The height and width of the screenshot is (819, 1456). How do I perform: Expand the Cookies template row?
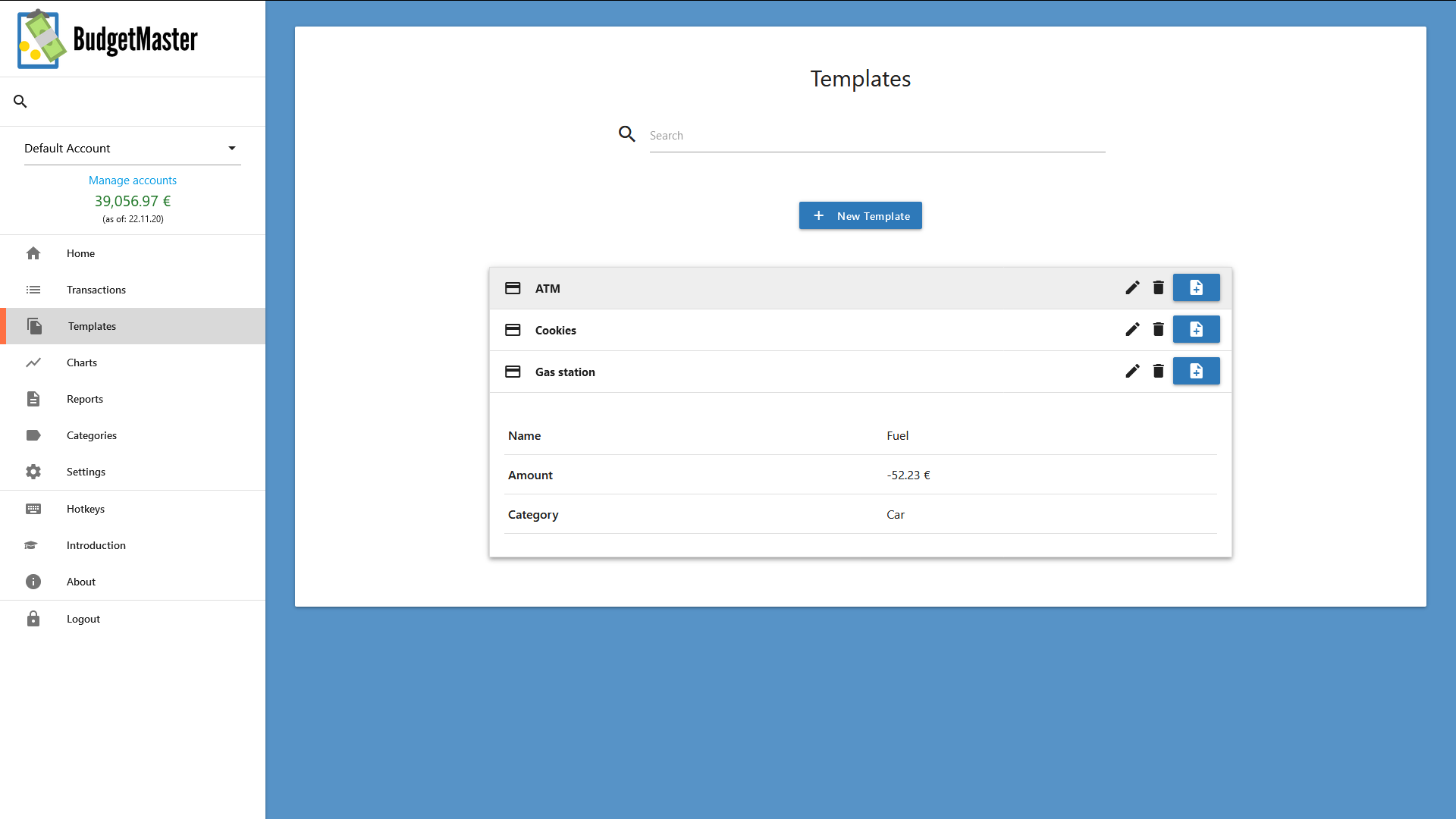click(860, 330)
